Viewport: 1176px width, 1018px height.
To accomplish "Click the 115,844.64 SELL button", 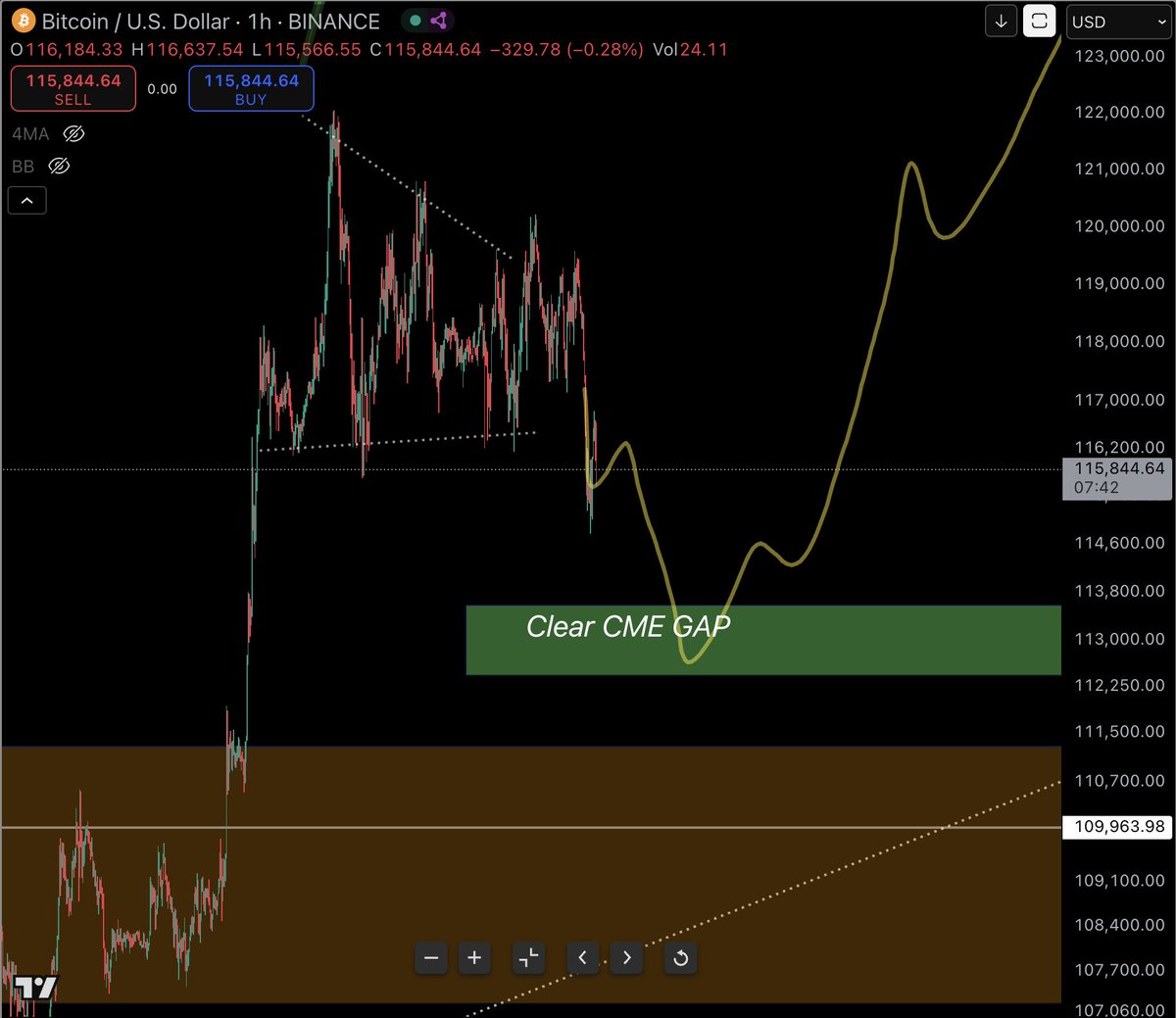I will 73,89.
